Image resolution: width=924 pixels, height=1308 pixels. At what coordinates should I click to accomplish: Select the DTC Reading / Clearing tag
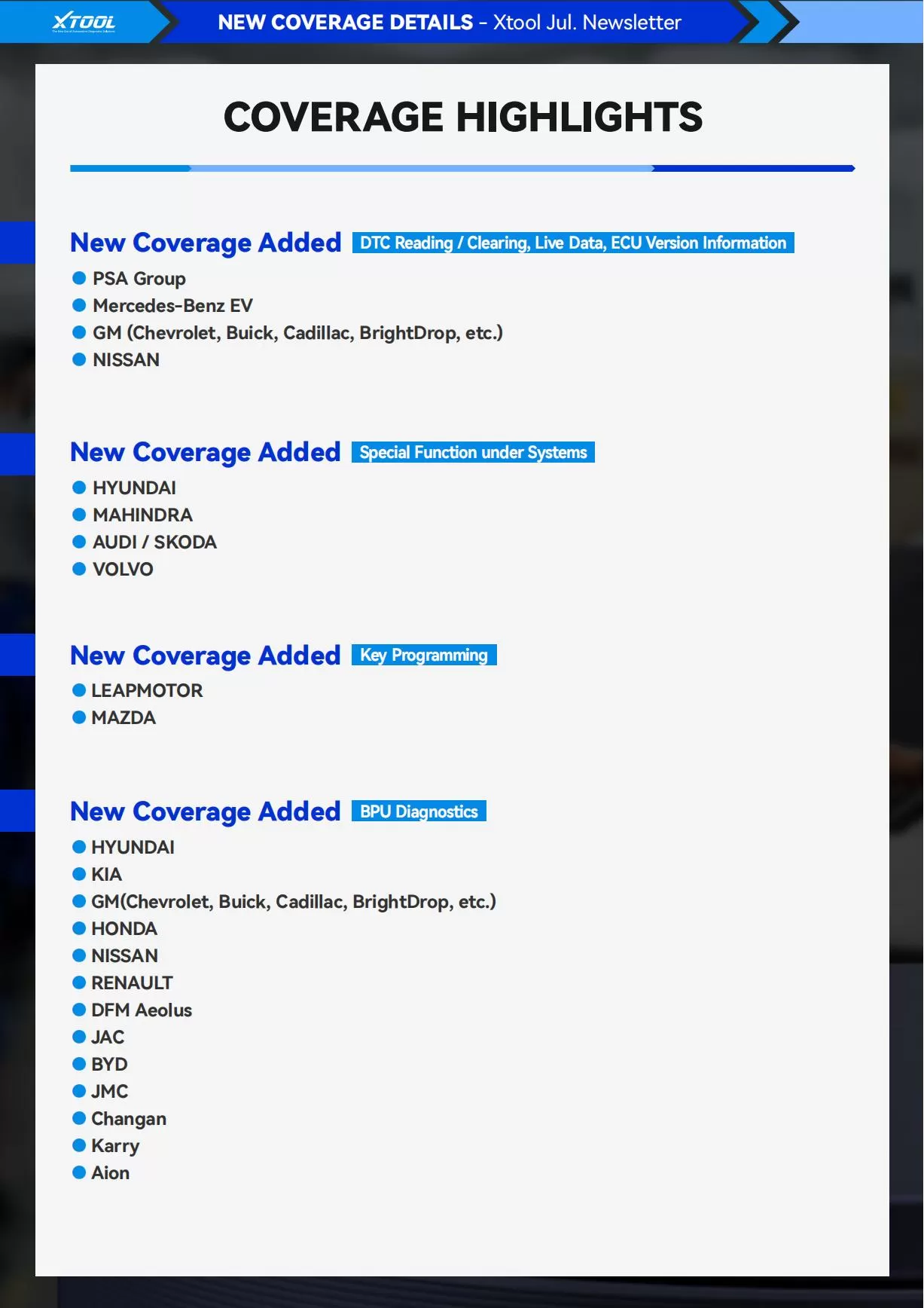[572, 243]
